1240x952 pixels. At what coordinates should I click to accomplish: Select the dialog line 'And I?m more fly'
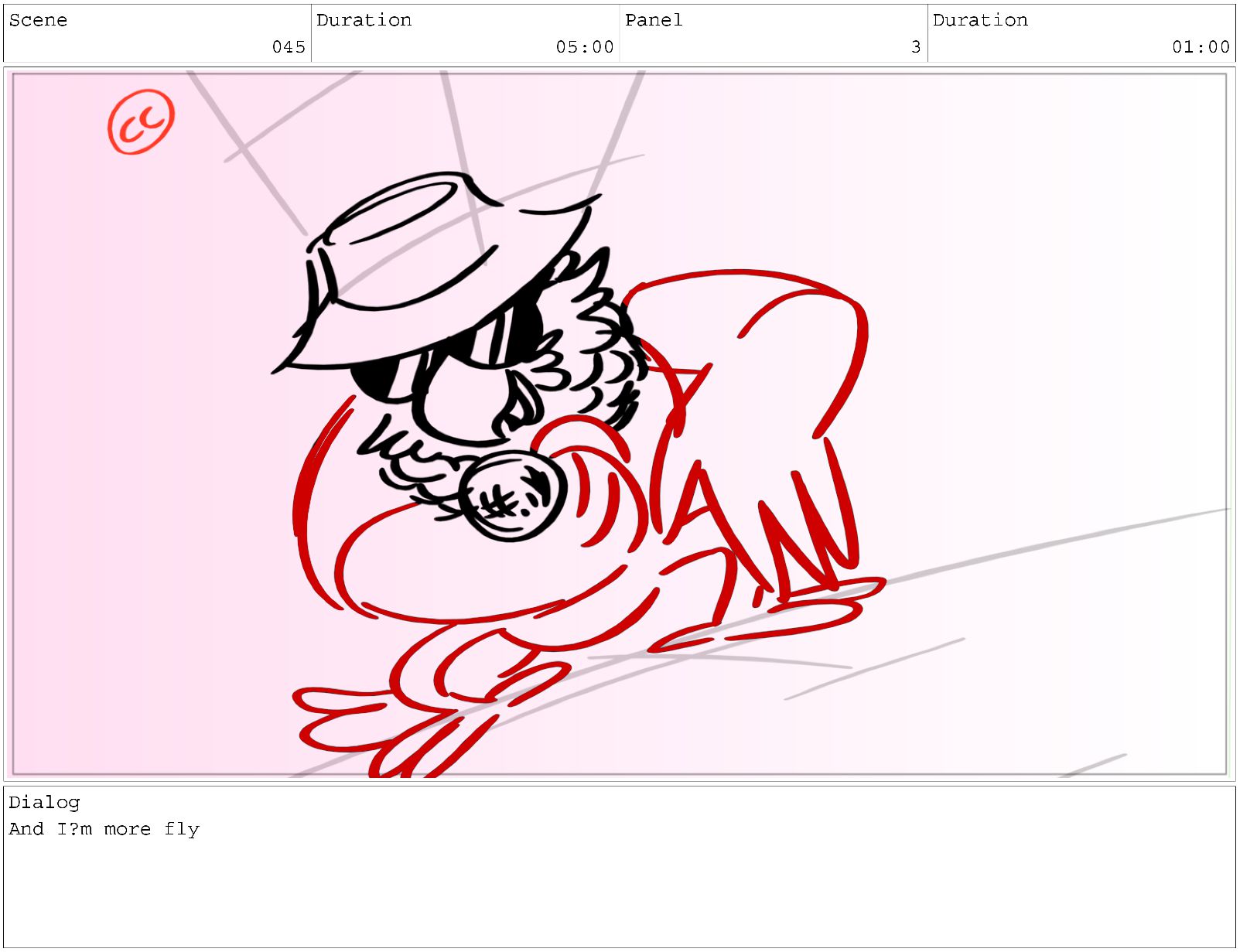click(x=104, y=829)
